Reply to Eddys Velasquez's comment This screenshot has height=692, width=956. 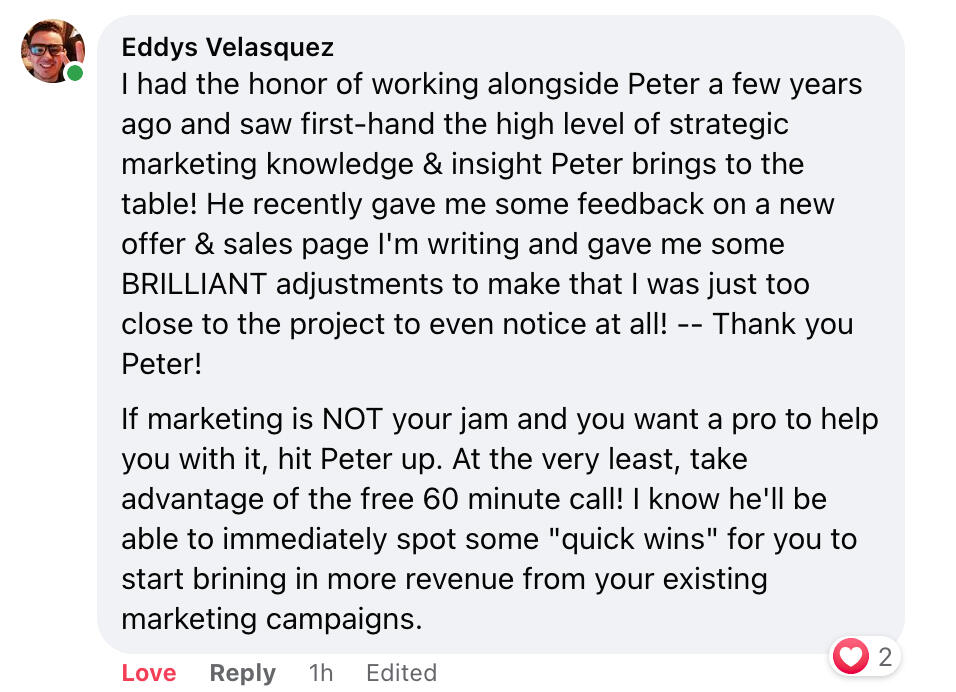[x=242, y=673]
